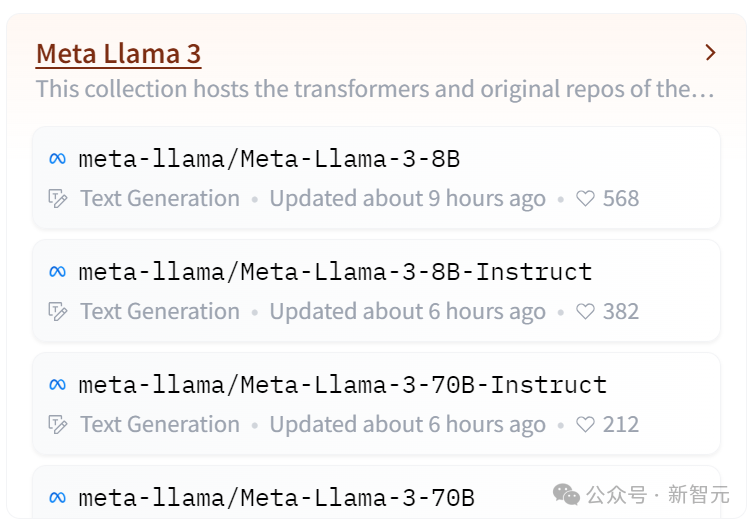Click Meta logo beside the bottom Meta-Llama-3-70B entry
754x525 pixels.
pos(58,497)
